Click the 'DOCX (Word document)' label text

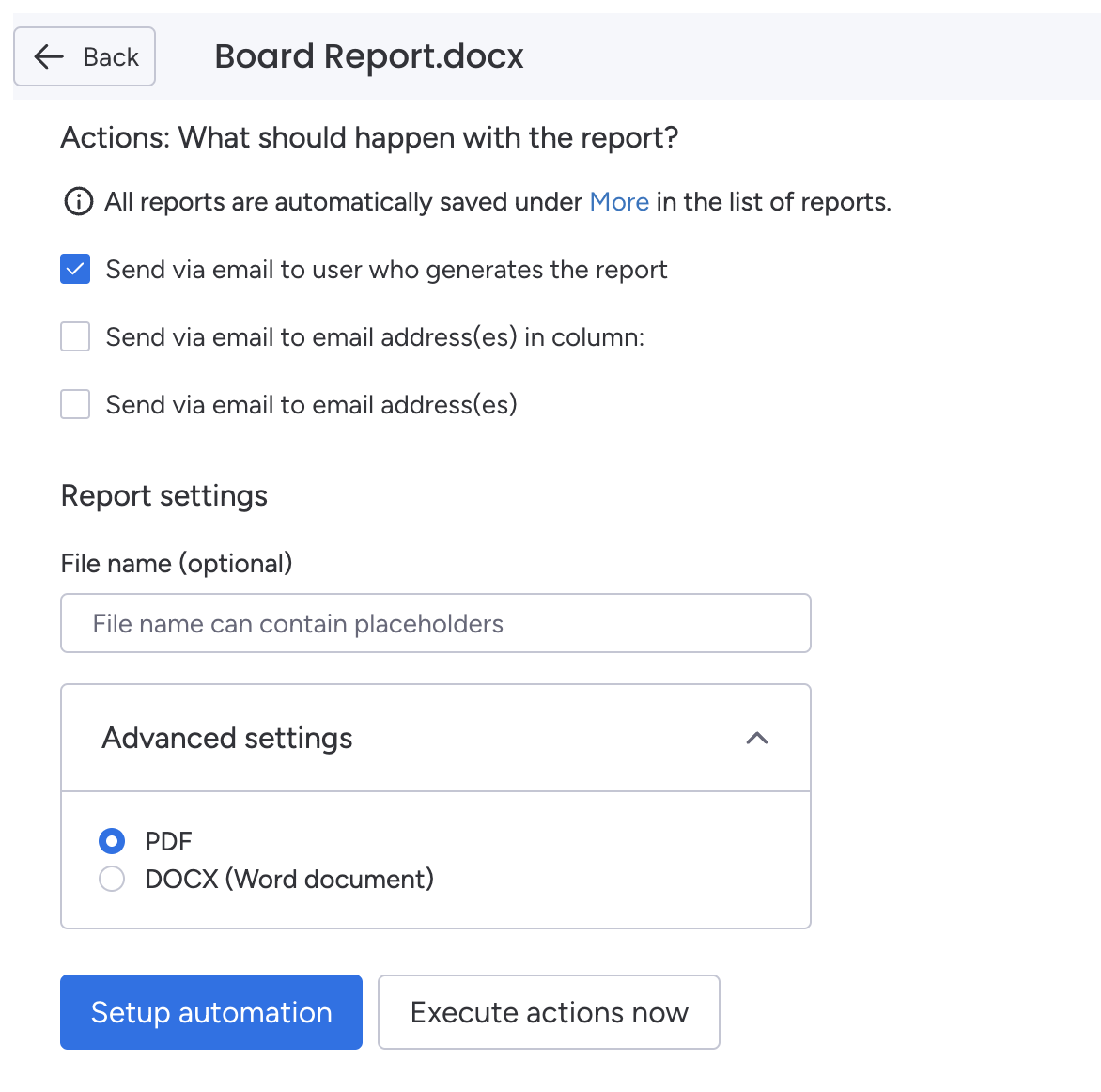[x=289, y=880]
